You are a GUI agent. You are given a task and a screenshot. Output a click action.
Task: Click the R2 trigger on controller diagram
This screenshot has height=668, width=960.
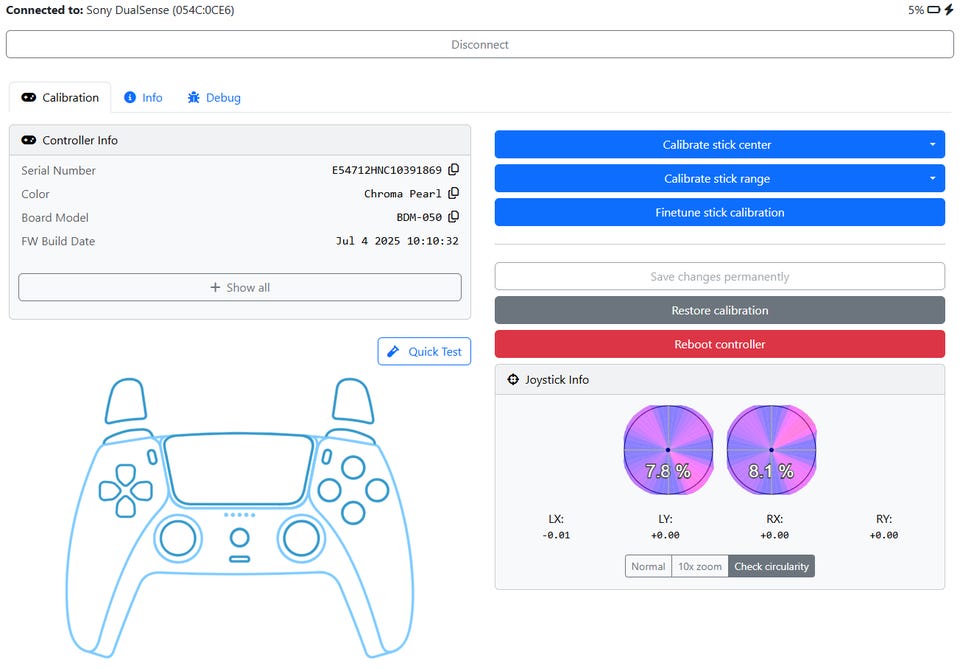tap(353, 400)
